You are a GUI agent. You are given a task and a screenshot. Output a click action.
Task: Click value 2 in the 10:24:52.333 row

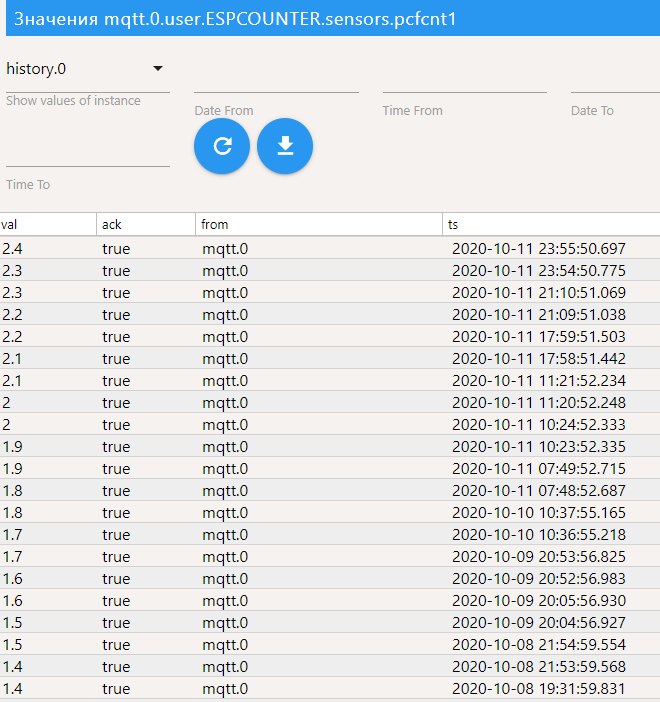click(6, 424)
